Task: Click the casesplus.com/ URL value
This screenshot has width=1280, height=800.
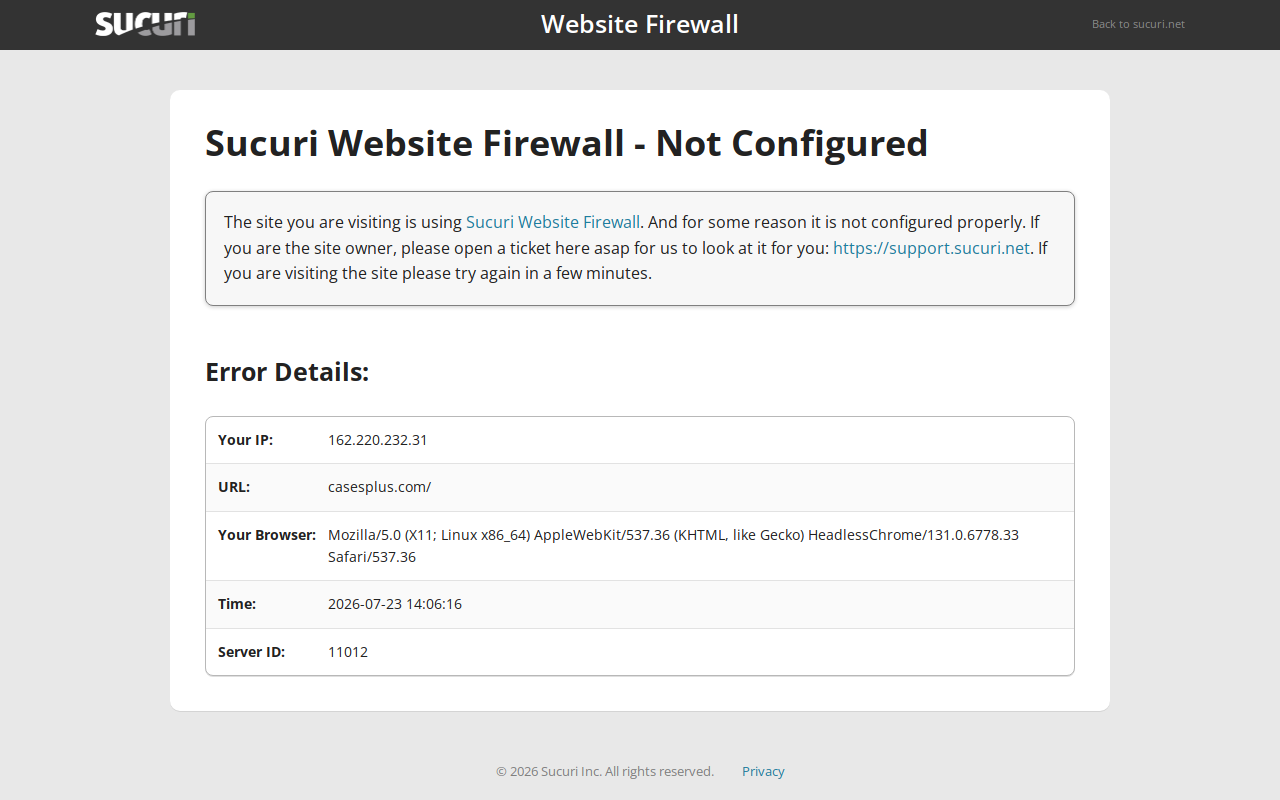Action: click(379, 487)
